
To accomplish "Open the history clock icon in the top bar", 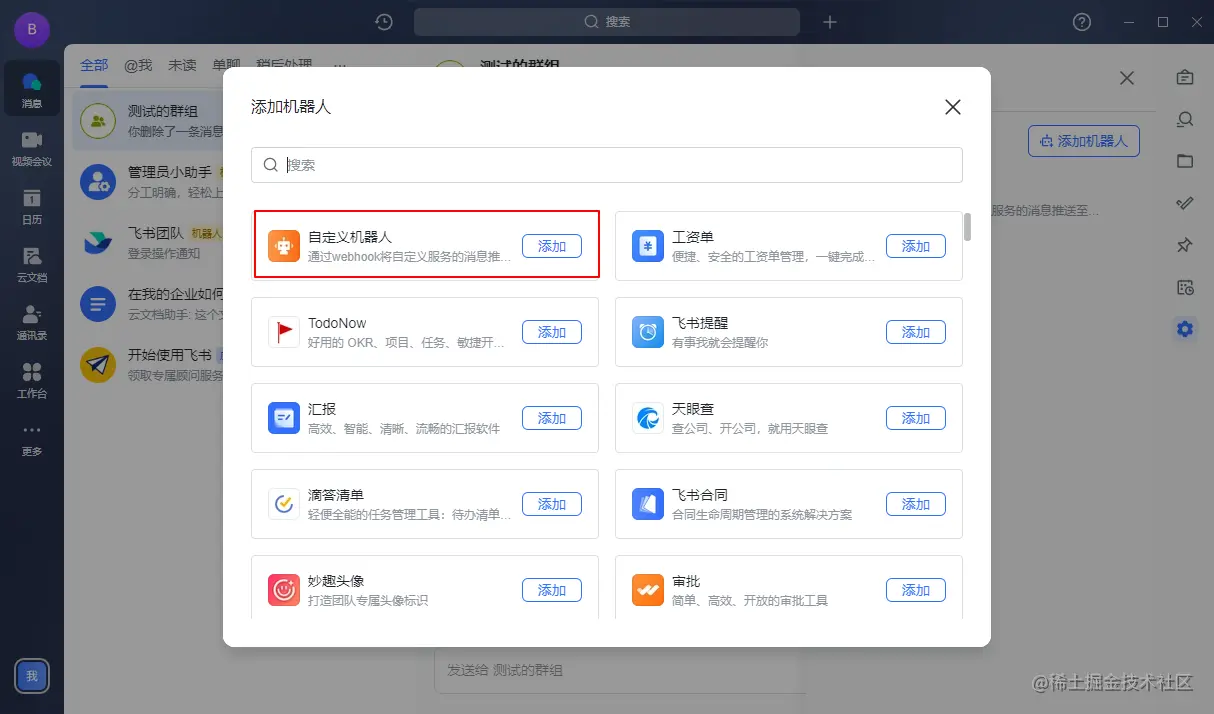I will click(384, 22).
